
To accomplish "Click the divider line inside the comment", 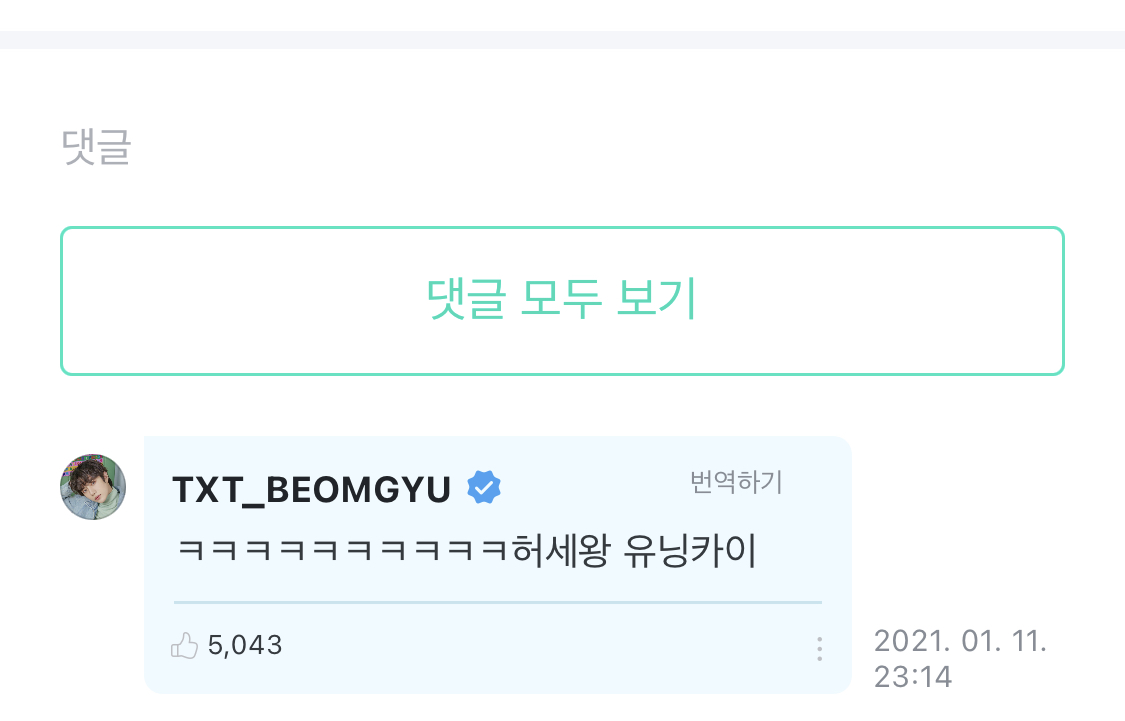I will (497, 603).
